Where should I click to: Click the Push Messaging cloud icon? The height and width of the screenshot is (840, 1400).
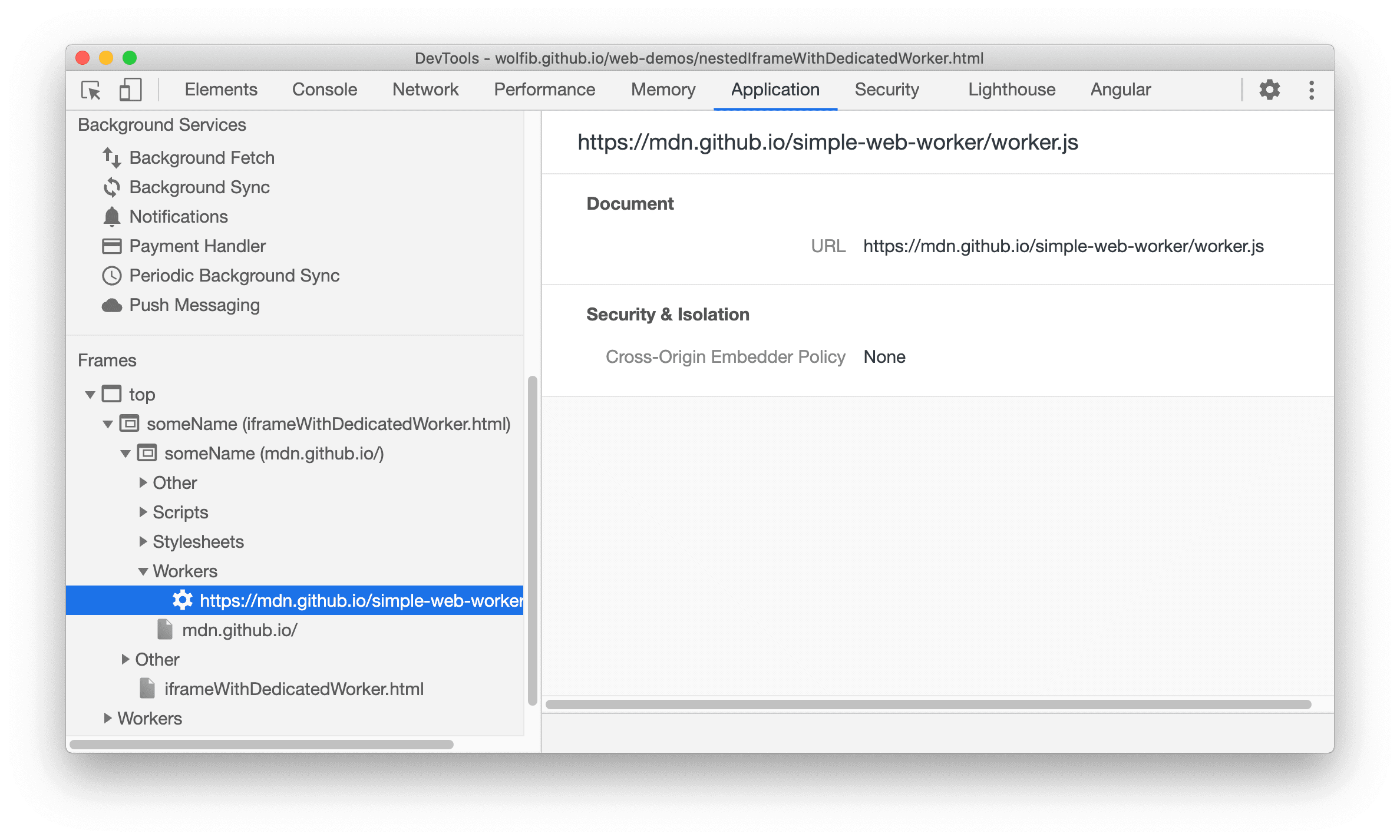(113, 304)
